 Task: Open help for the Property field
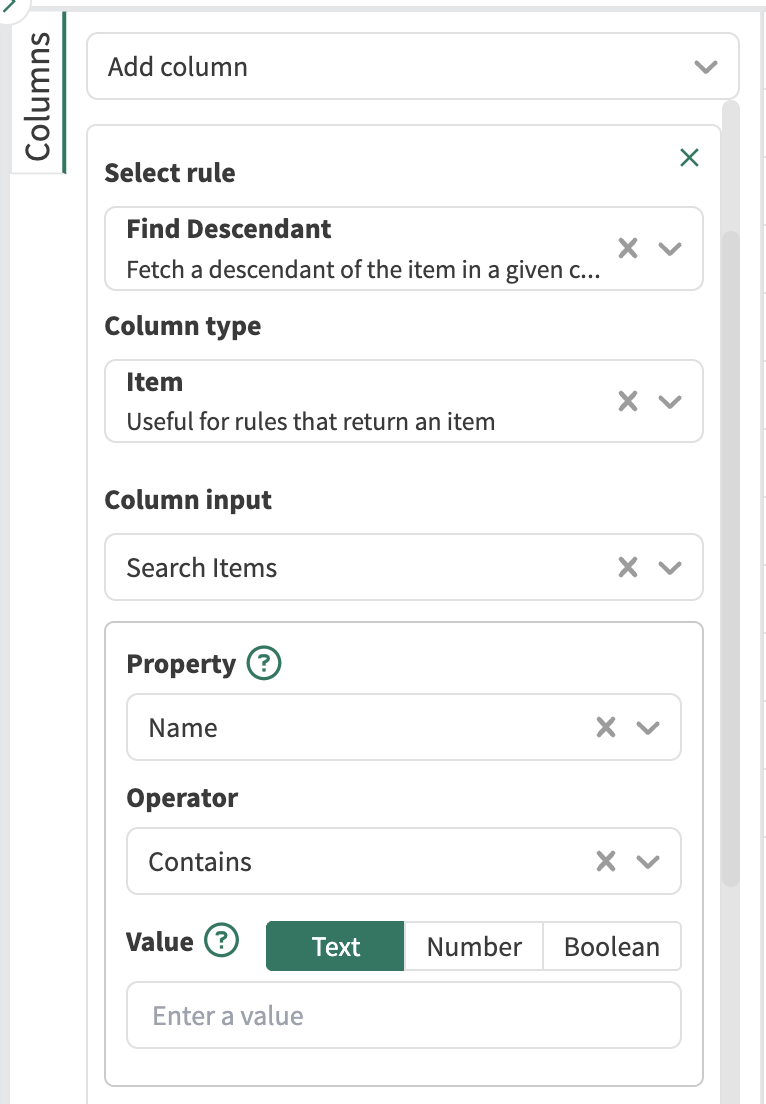click(264, 664)
